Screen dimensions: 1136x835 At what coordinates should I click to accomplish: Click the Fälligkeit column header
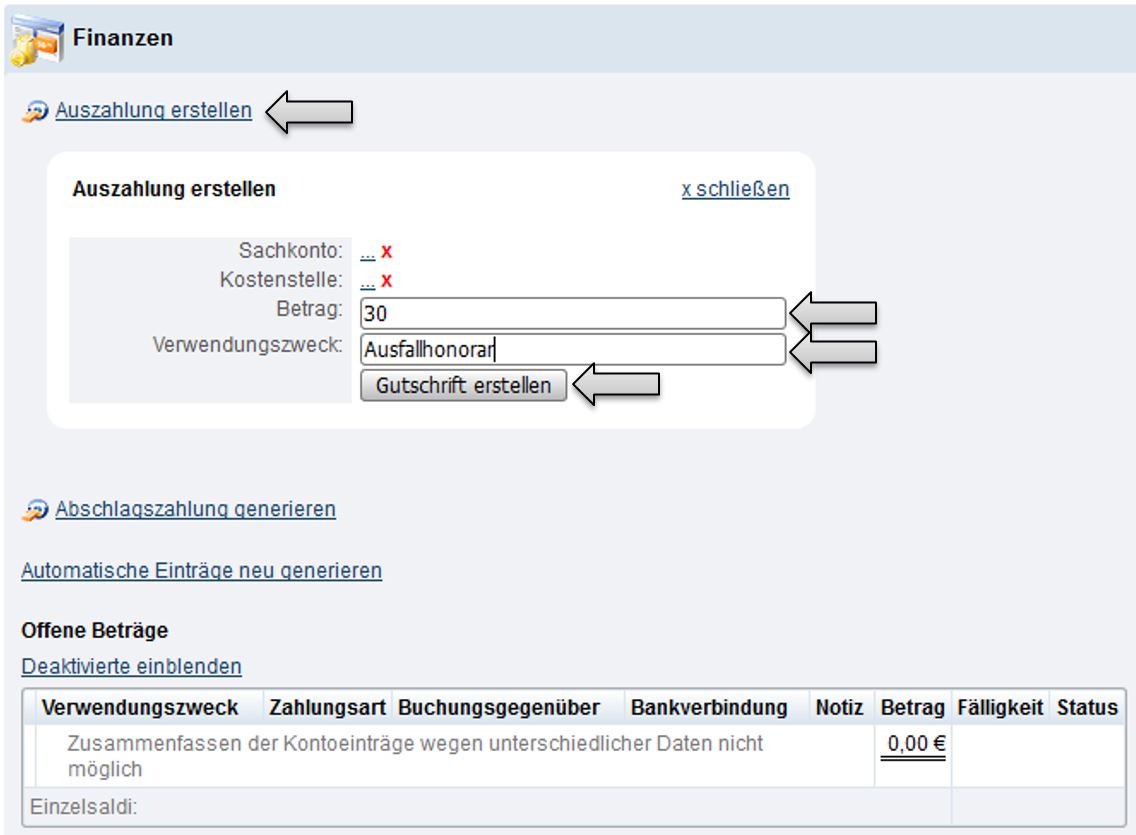coord(995,708)
